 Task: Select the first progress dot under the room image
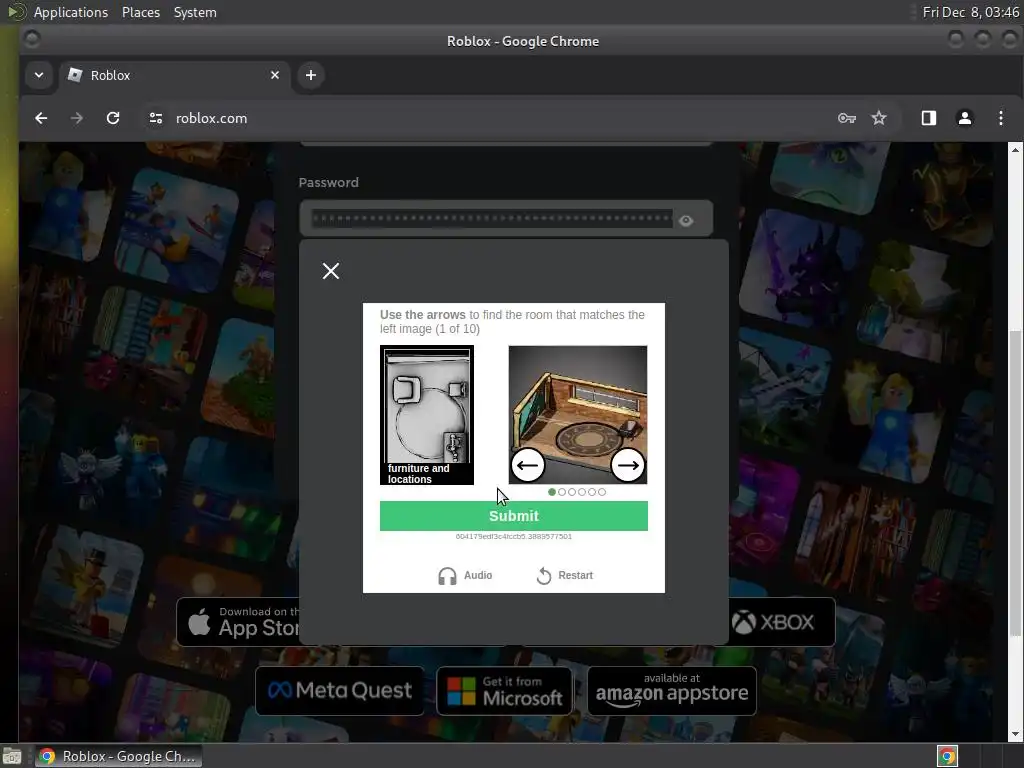[552, 492]
